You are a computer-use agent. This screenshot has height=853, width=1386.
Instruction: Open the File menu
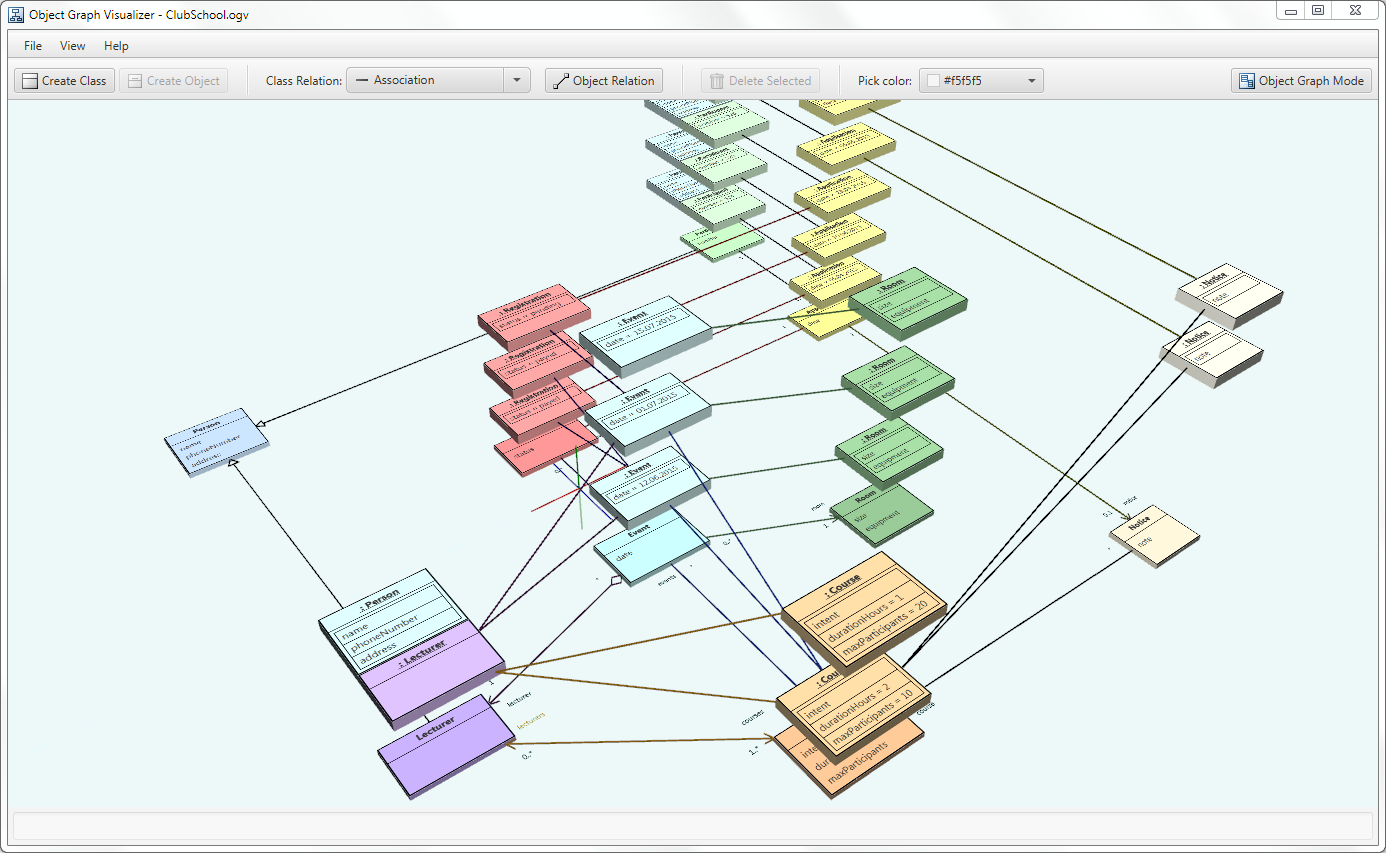32,45
